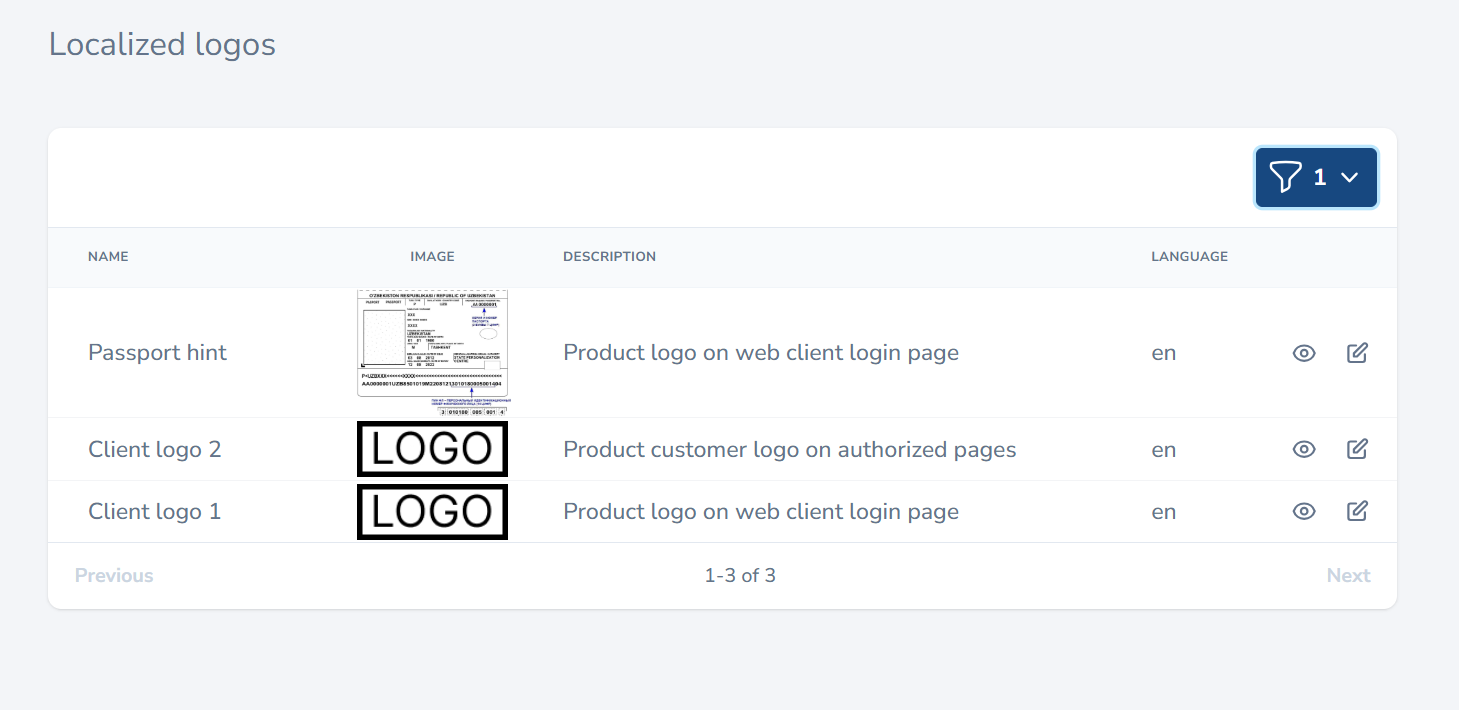The image size is (1459, 710).
Task: Open the Client logo 1 thumbnail
Action: tap(432, 512)
